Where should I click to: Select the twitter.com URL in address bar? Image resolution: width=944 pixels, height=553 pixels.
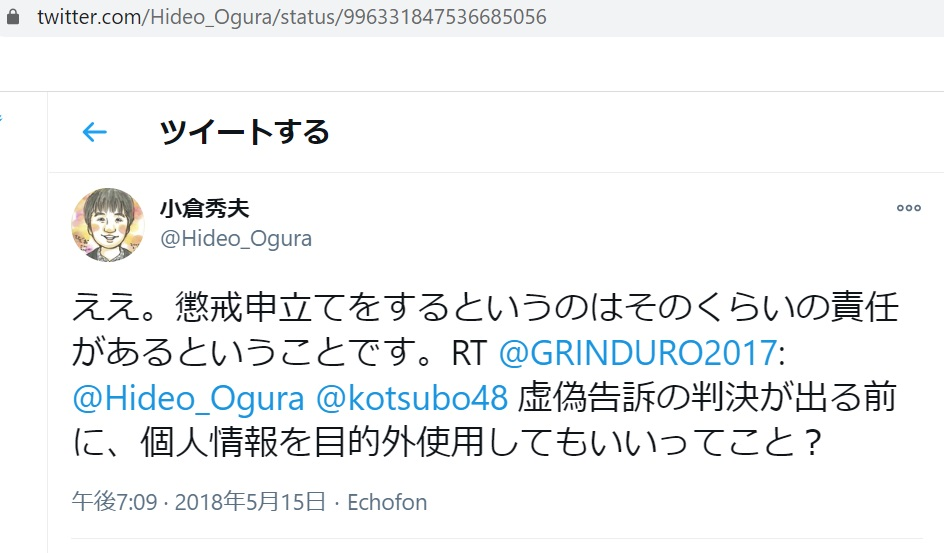291,17
